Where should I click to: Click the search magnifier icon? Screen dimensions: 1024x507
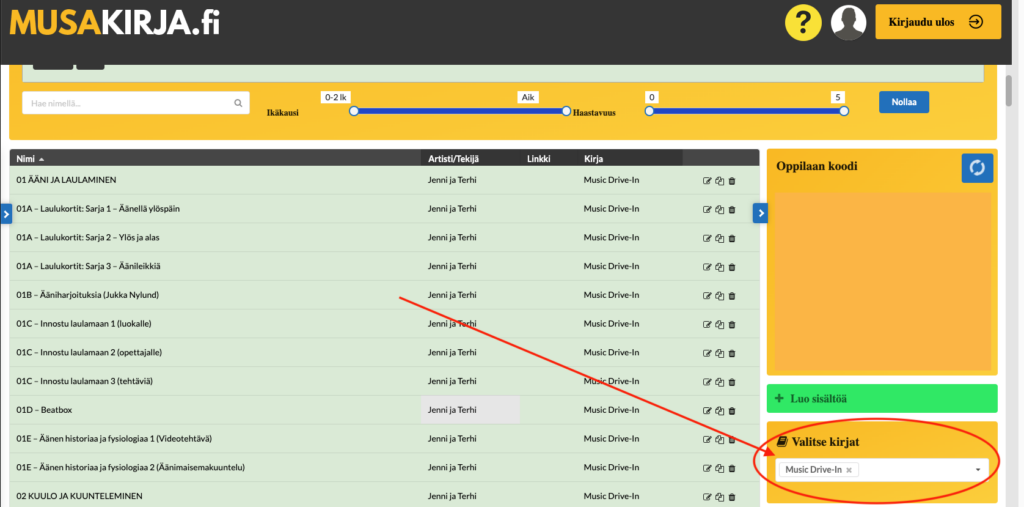pos(238,103)
